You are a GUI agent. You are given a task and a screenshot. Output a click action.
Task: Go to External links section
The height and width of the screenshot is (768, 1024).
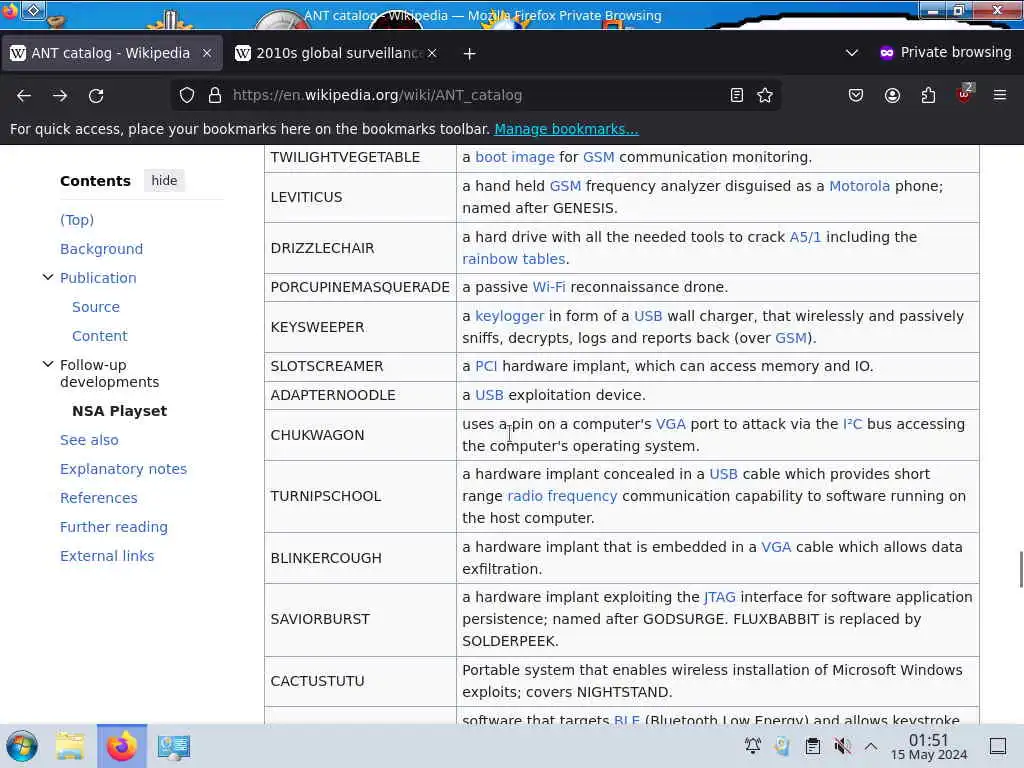[x=107, y=556]
